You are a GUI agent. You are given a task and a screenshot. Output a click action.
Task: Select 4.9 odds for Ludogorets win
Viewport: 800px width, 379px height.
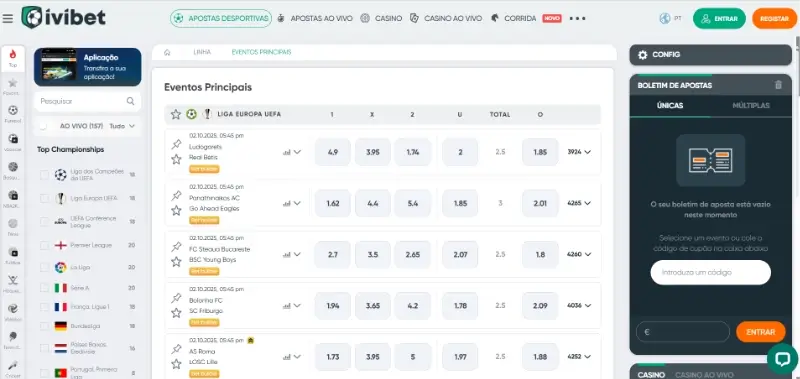[333, 152]
